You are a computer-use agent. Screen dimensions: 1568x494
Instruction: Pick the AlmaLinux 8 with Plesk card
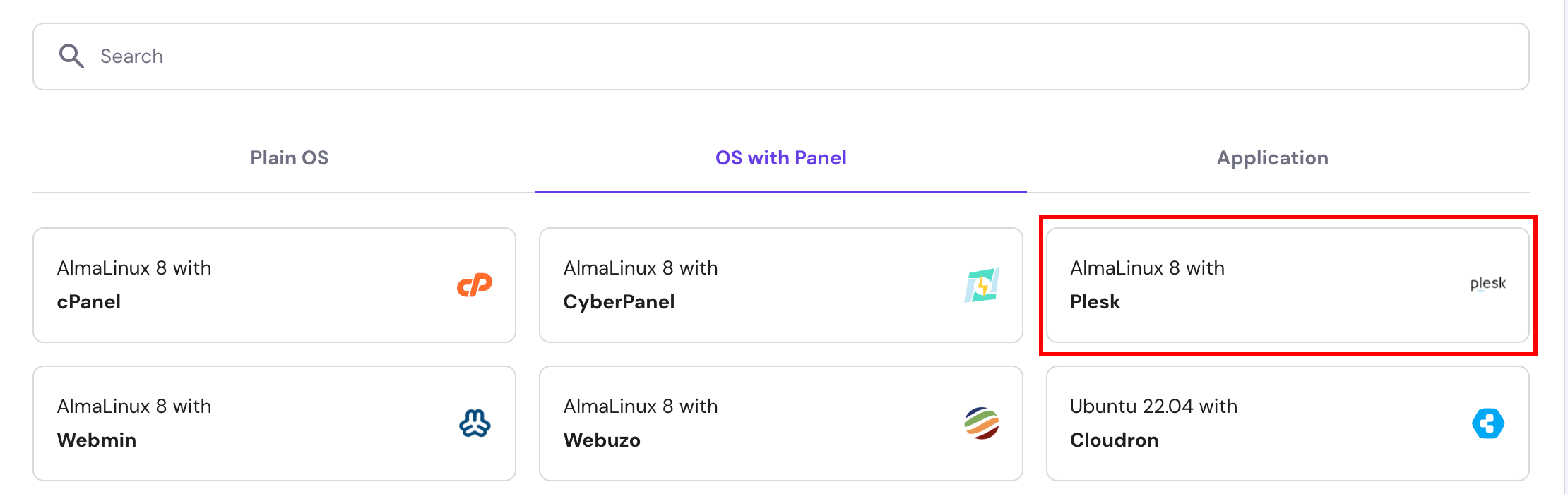tap(1287, 285)
